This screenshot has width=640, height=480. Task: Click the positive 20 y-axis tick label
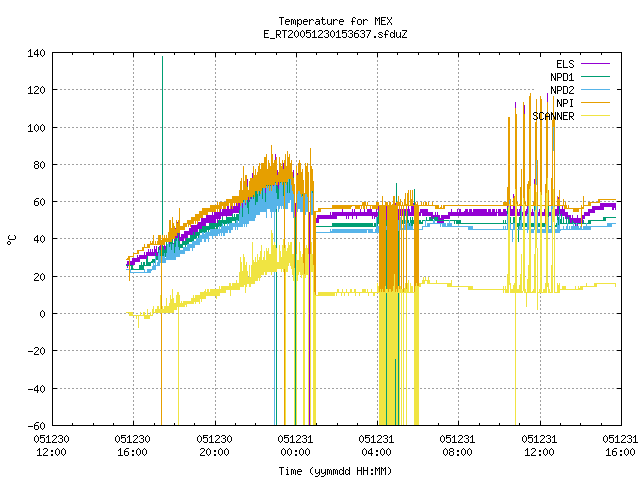tap(39, 277)
